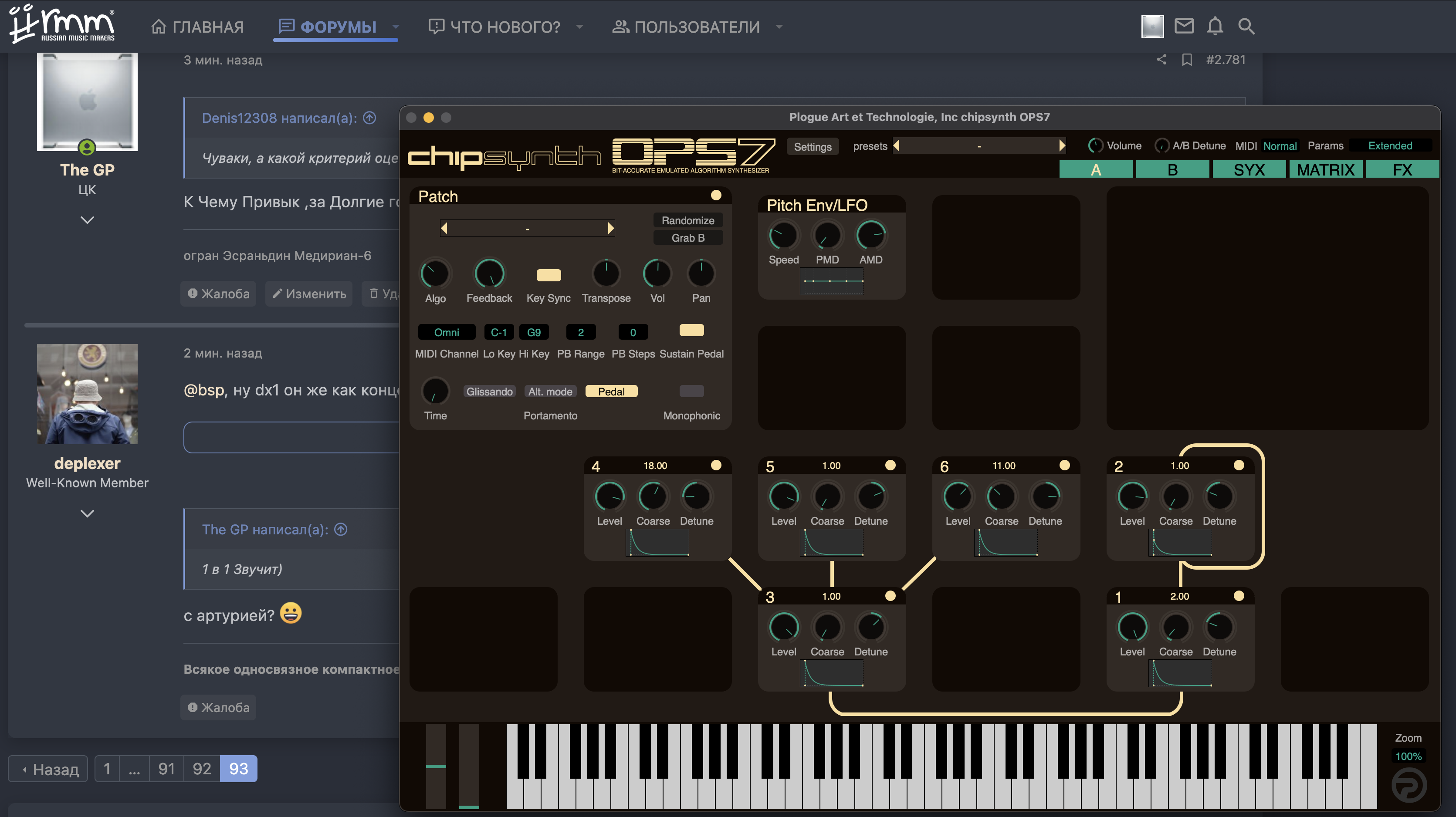Toggle the Sustain Pedal switch

pyautogui.click(x=691, y=331)
